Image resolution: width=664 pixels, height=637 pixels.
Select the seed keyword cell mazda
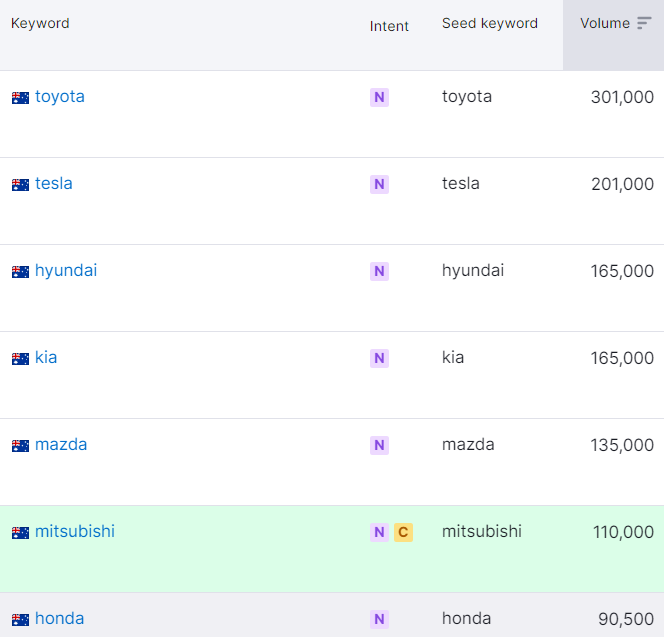pyautogui.click(x=468, y=444)
